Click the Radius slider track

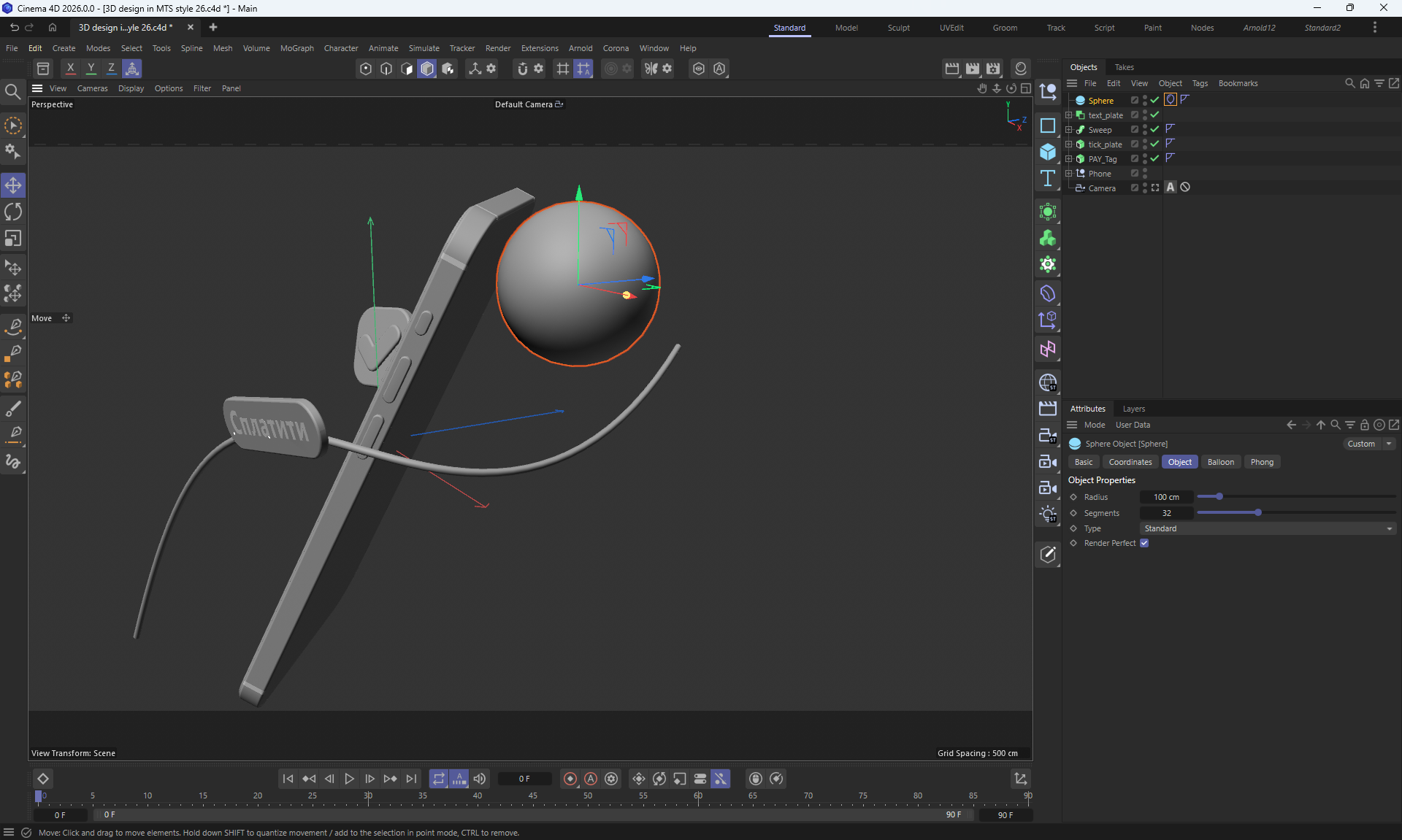coord(1296,497)
